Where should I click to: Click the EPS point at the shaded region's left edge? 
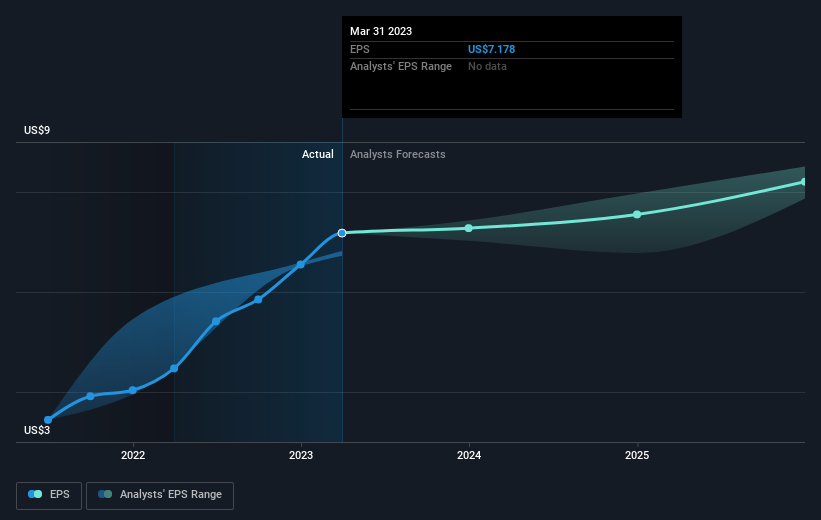click(x=174, y=368)
